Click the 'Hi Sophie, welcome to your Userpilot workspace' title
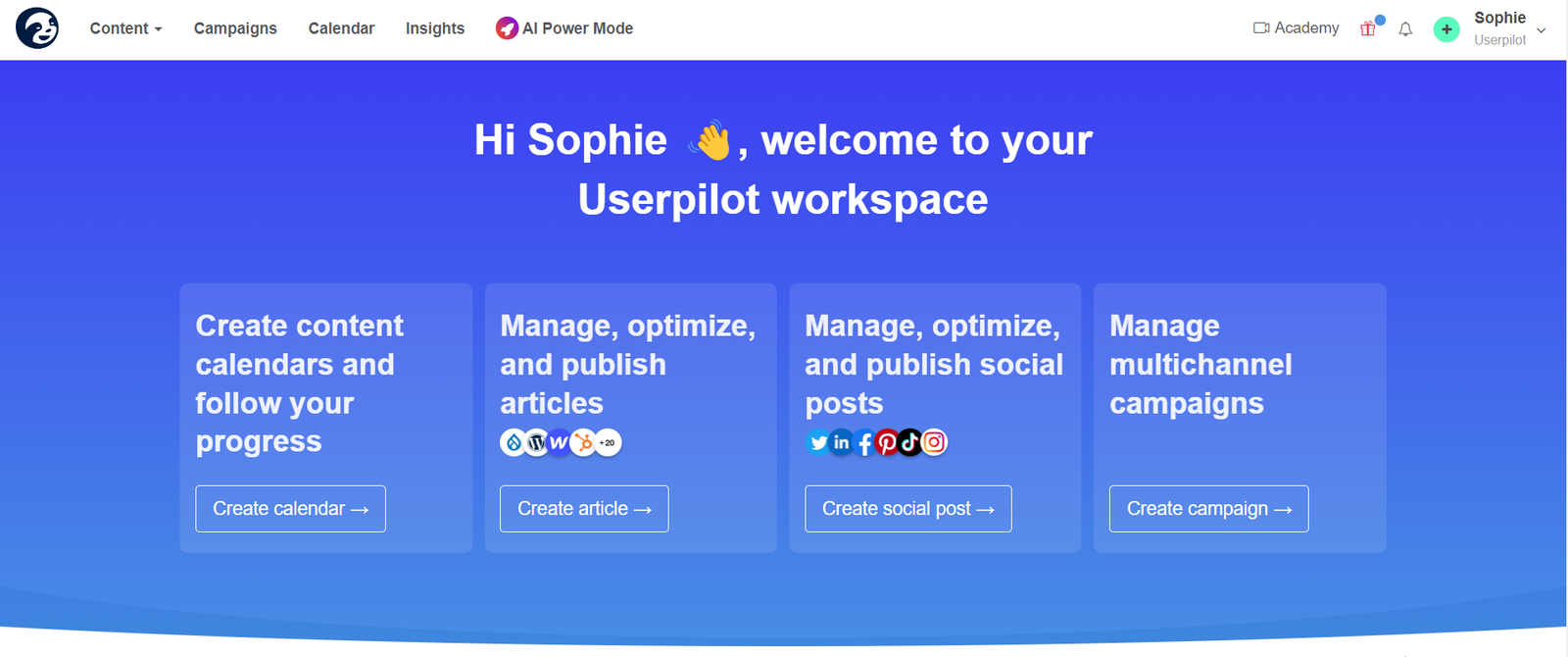Viewport: 1568px width, 657px height. point(783,170)
